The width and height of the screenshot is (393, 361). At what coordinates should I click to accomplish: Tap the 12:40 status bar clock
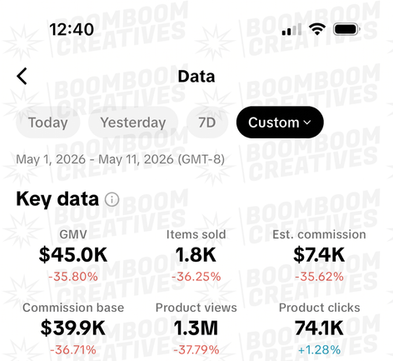(x=72, y=29)
